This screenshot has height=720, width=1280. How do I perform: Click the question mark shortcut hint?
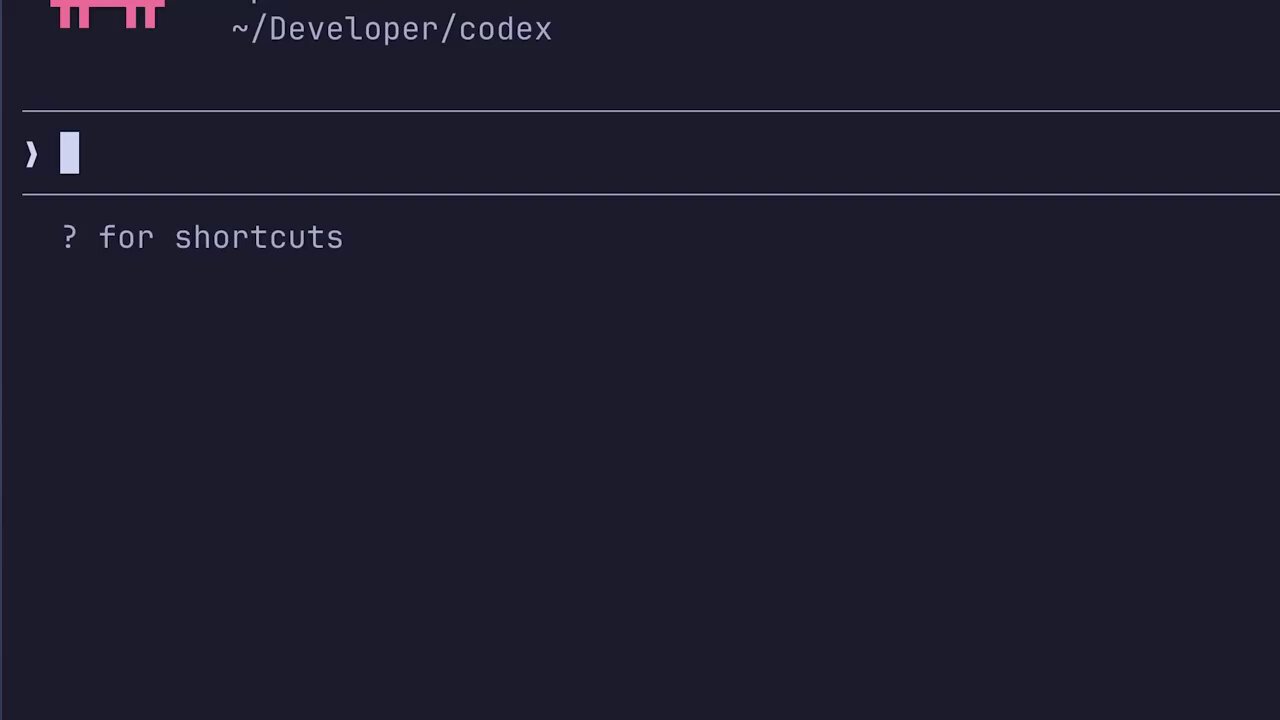pos(69,238)
